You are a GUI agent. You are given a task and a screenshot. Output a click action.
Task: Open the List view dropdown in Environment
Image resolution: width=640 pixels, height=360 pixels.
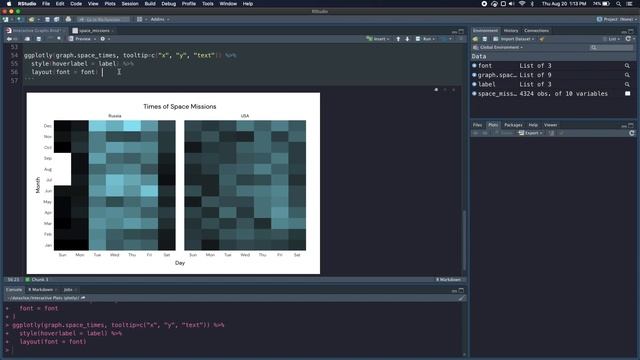[x=611, y=39]
